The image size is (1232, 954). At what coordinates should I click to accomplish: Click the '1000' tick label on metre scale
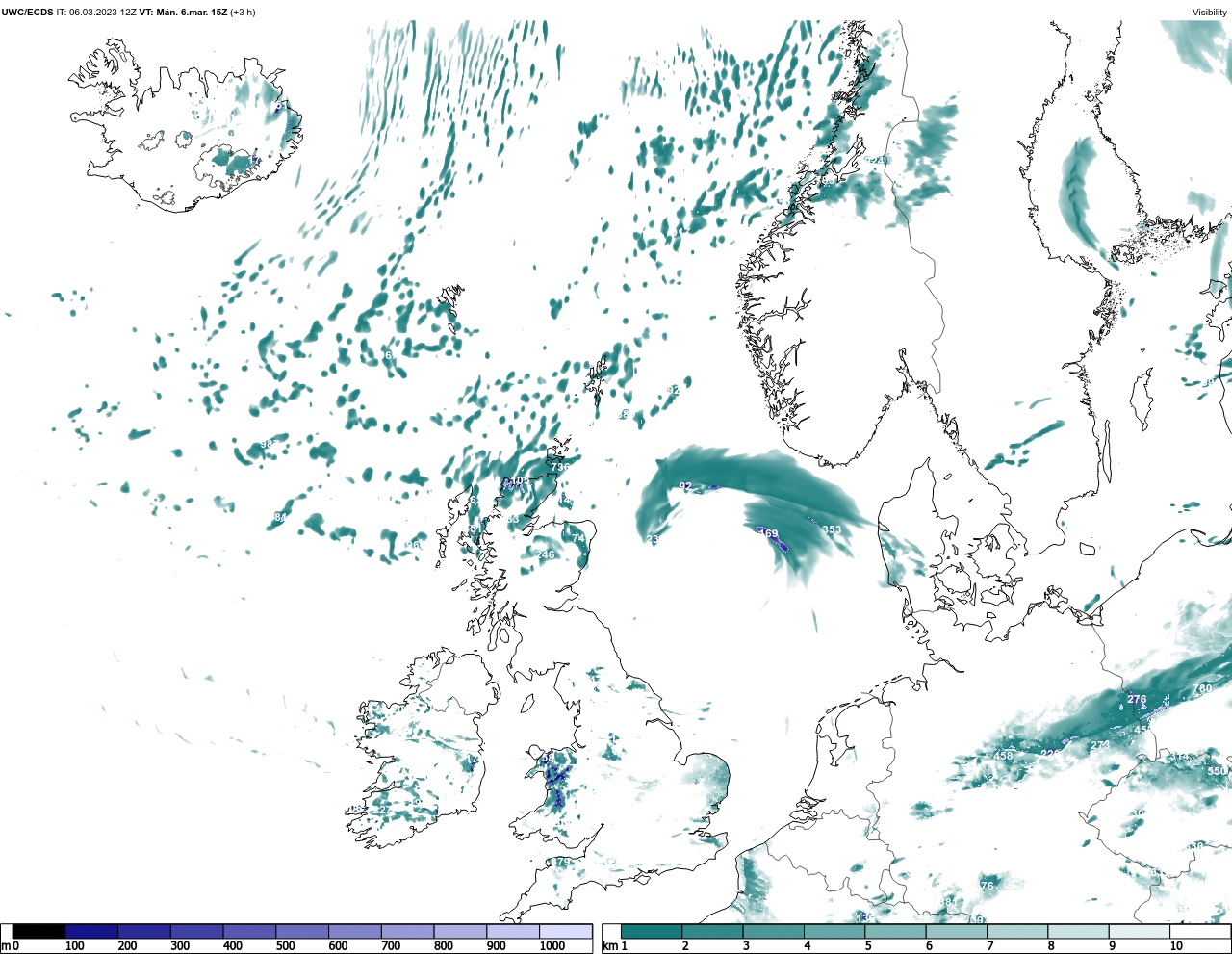point(552,946)
